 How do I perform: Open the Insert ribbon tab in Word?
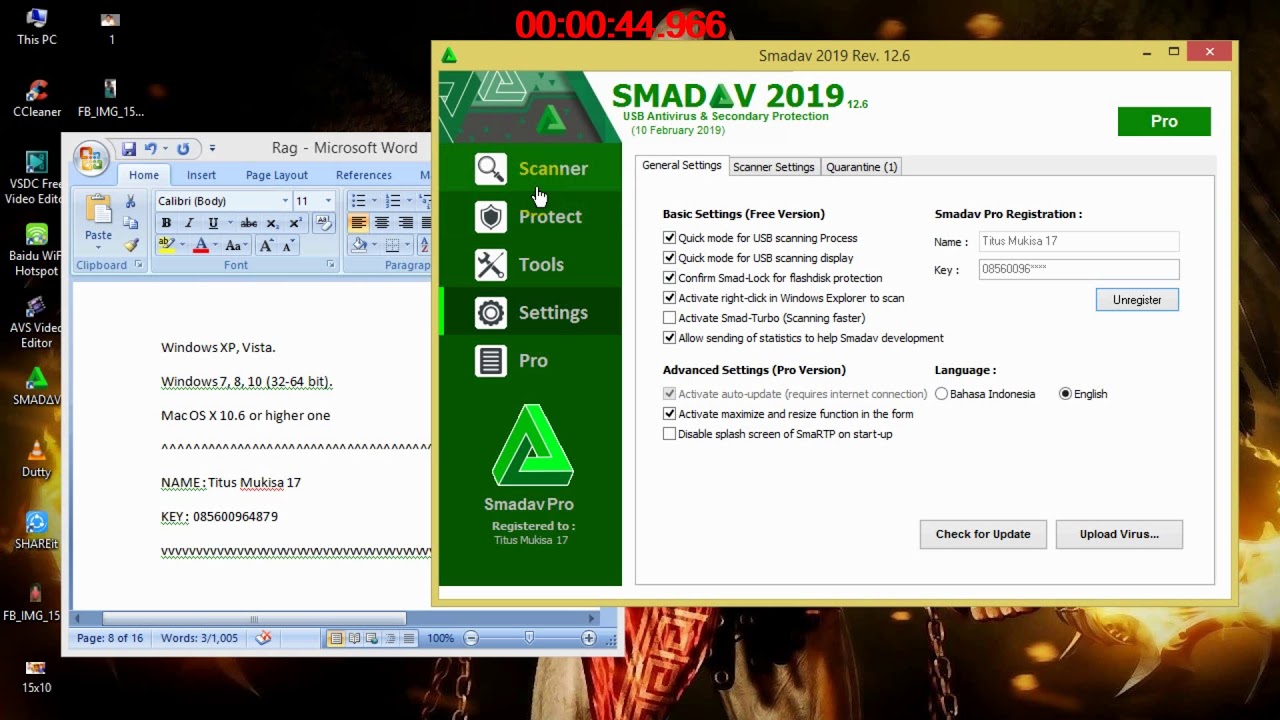click(201, 175)
